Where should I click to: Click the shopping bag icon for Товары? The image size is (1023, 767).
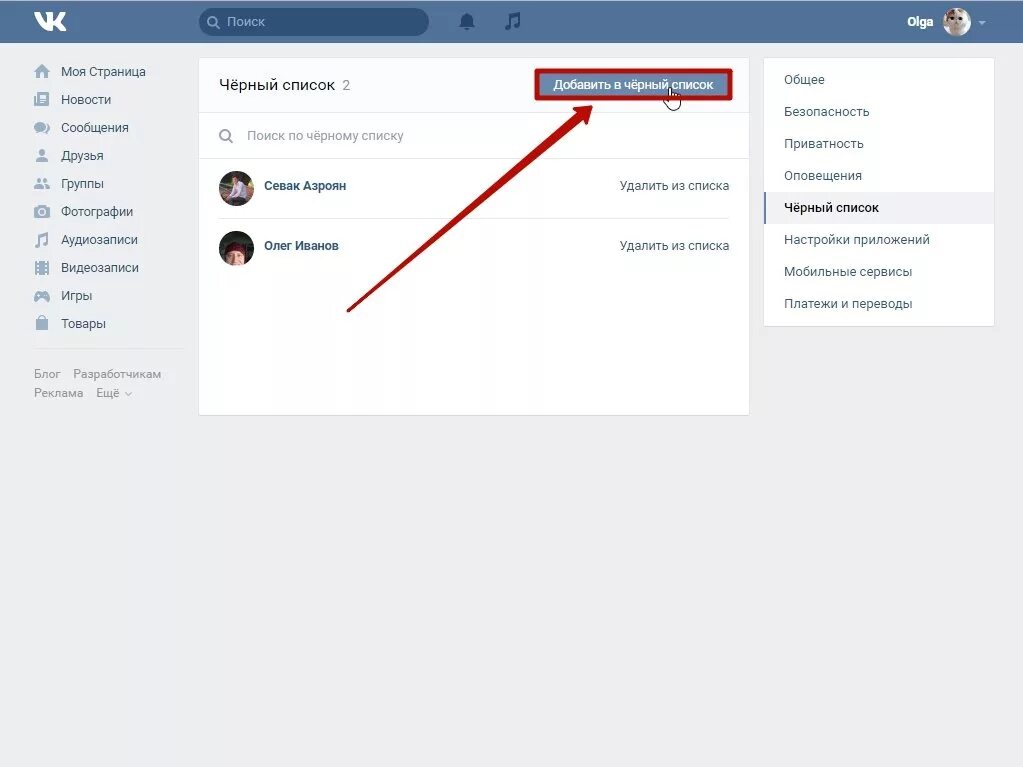coord(42,323)
